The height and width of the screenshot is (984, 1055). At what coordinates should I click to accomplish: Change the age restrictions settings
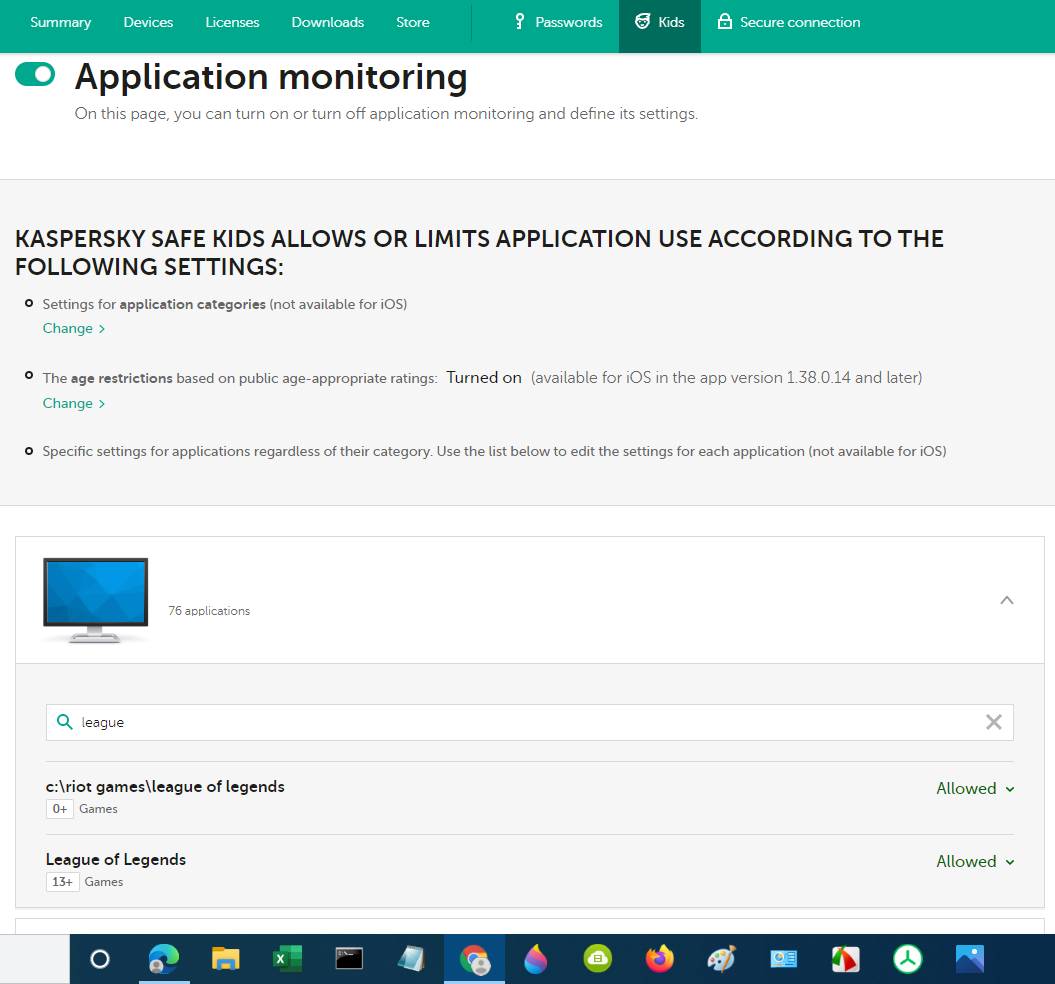click(x=73, y=403)
